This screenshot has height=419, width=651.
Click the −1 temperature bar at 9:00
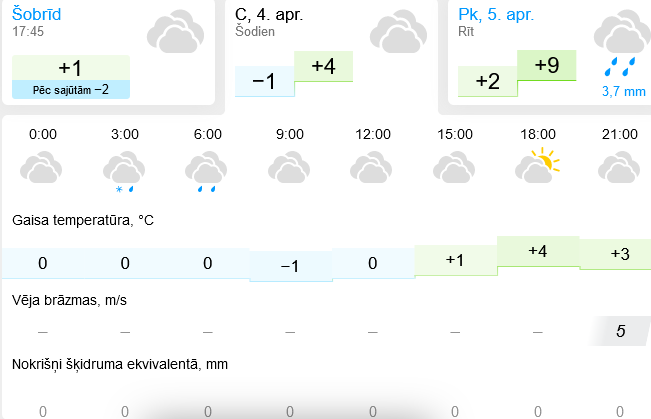click(x=291, y=266)
